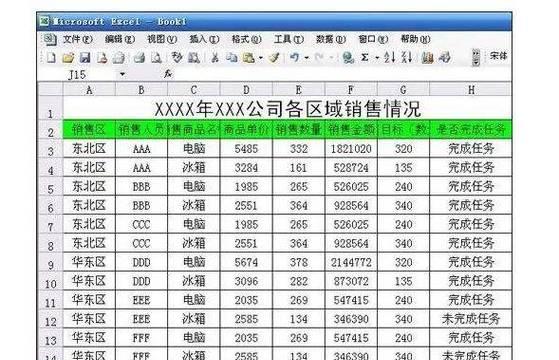Insert a hyperlink with the globe icon
The width and height of the screenshot is (559, 360).
tap(348, 57)
